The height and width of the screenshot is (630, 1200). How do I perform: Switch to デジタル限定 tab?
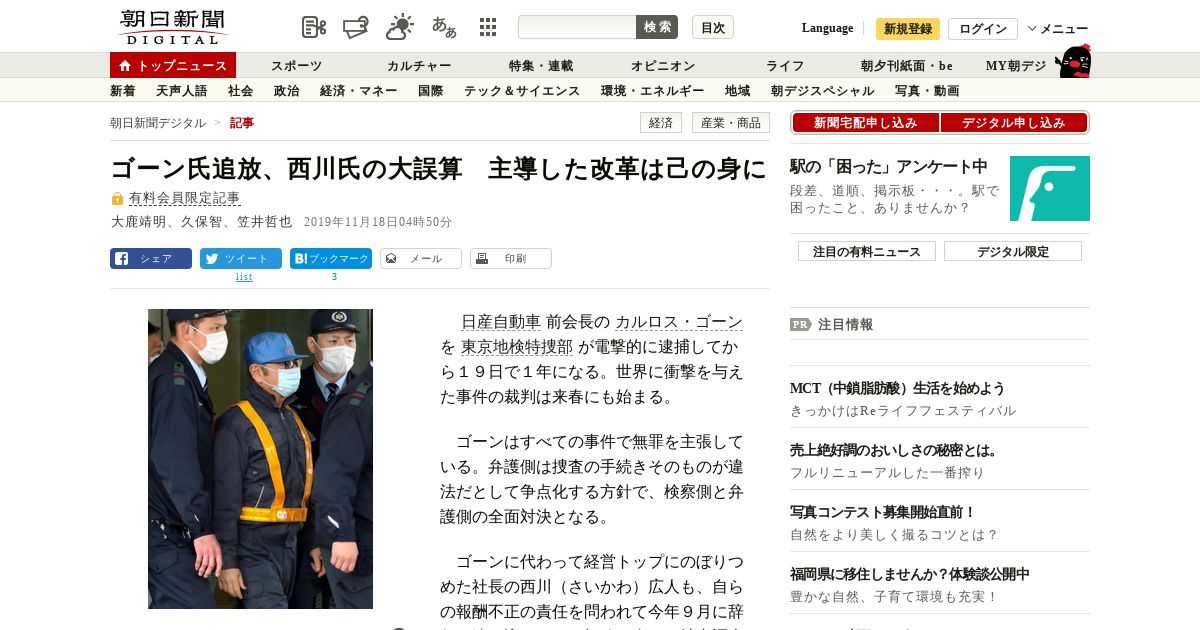pyautogui.click(x=1013, y=251)
